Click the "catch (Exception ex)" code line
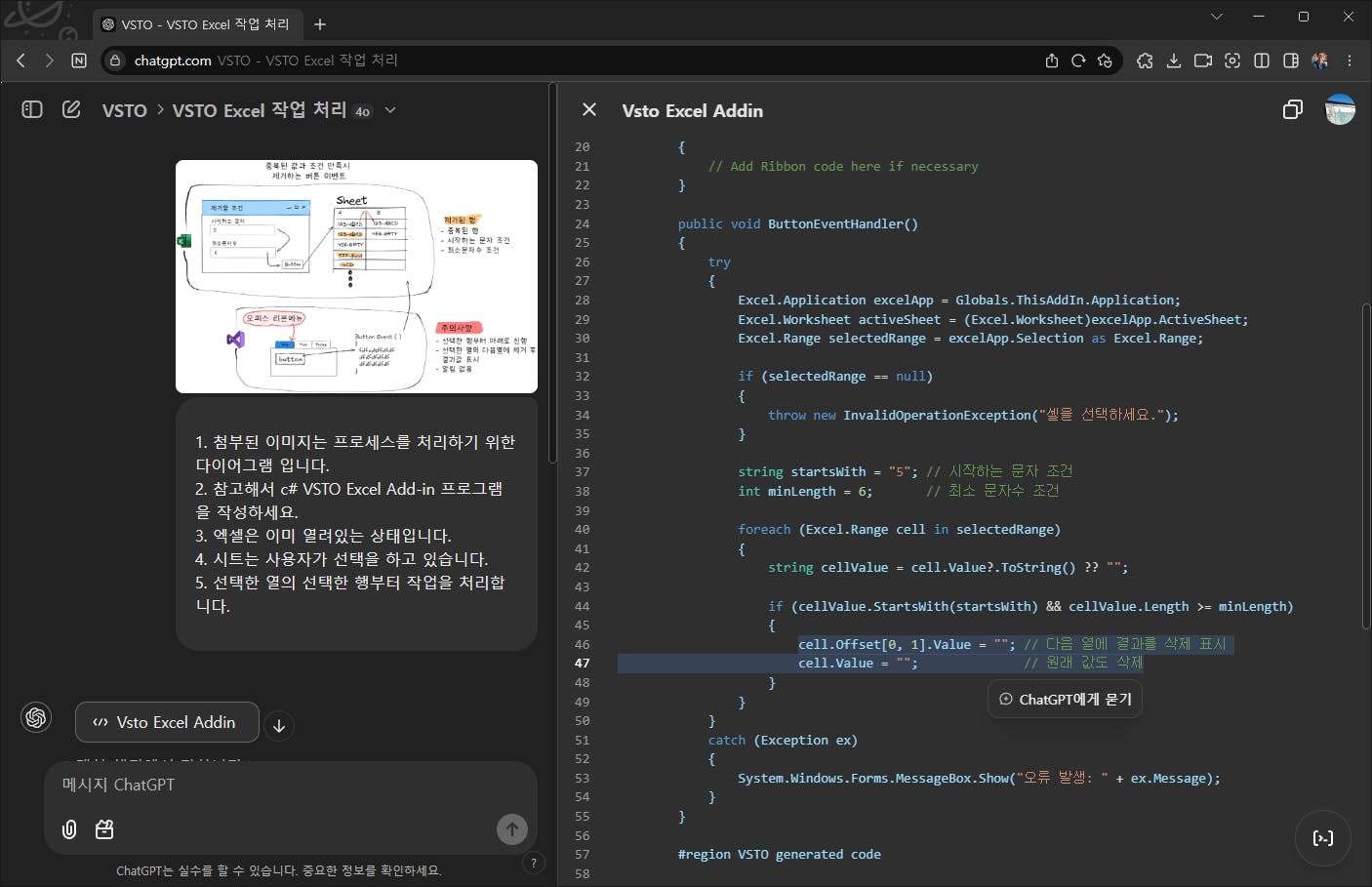The width and height of the screenshot is (1372, 887). [x=783, y=740]
